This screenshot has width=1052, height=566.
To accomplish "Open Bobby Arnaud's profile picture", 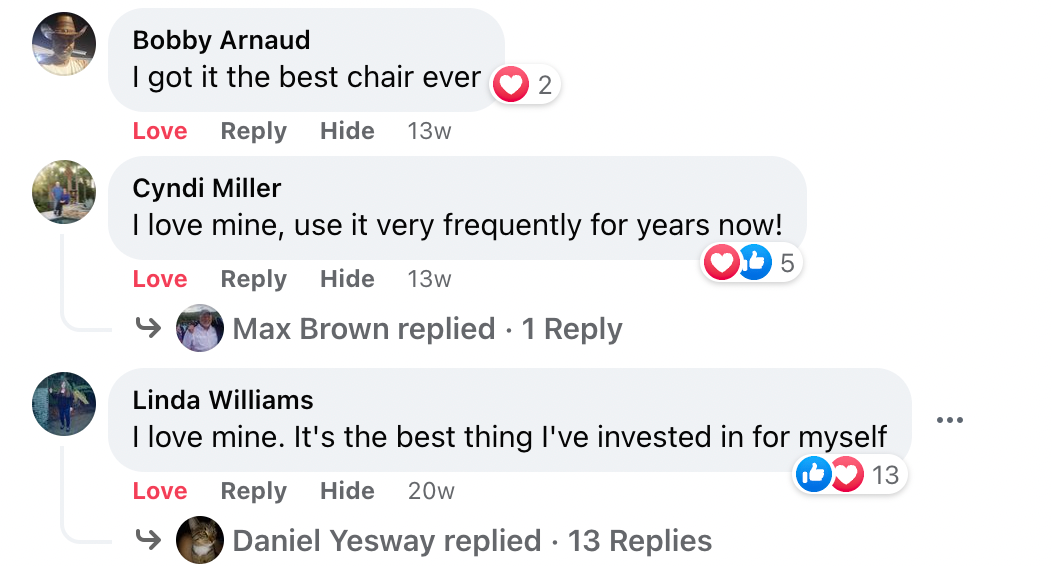I will [64, 44].
